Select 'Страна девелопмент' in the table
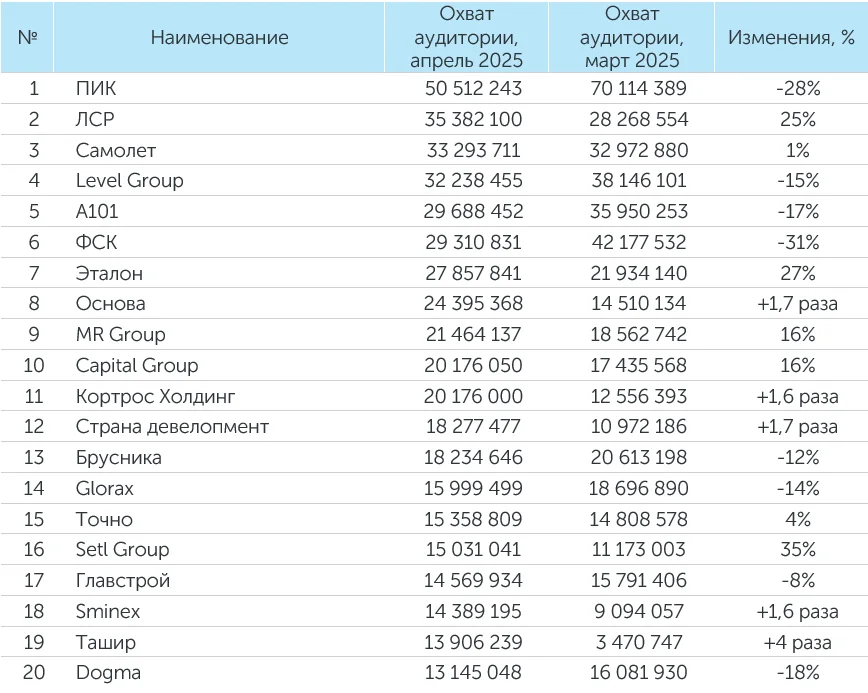 172,427
